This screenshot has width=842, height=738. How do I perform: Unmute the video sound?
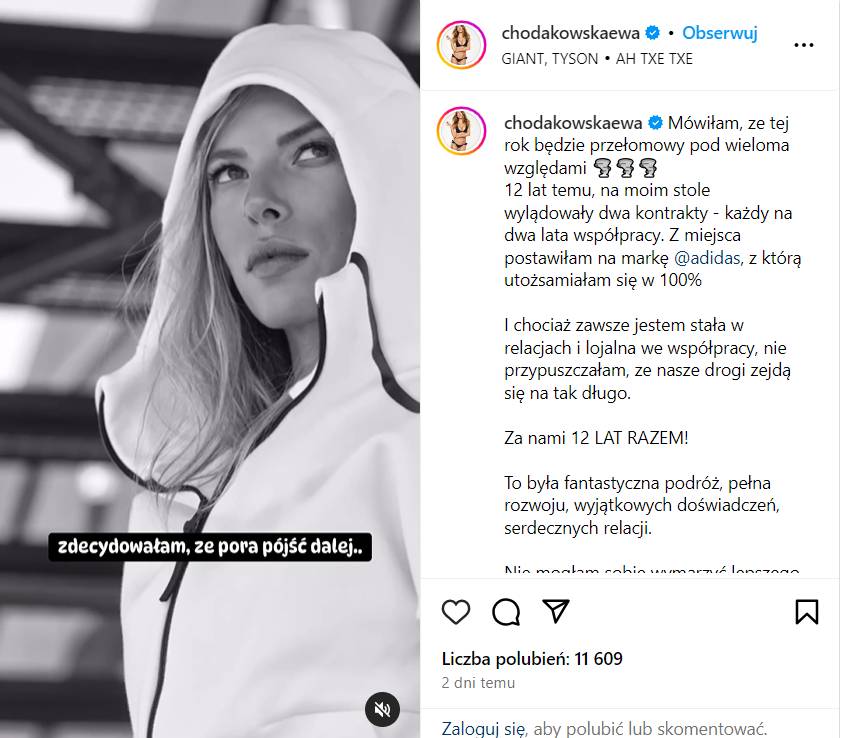[x=382, y=710]
